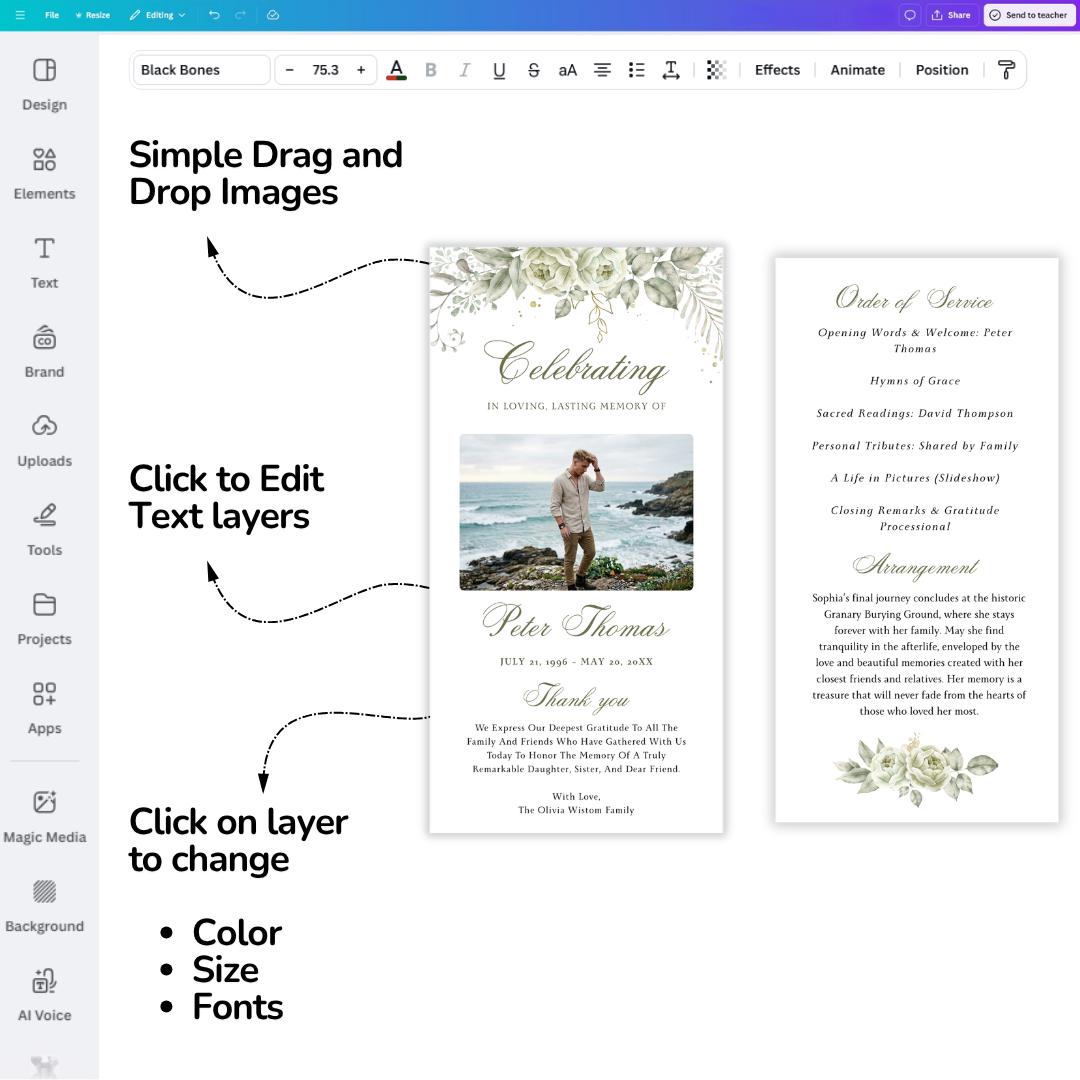Check cloud save status icon
Viewport: 1080px width, 1080px height.
(x=273, y=15)
